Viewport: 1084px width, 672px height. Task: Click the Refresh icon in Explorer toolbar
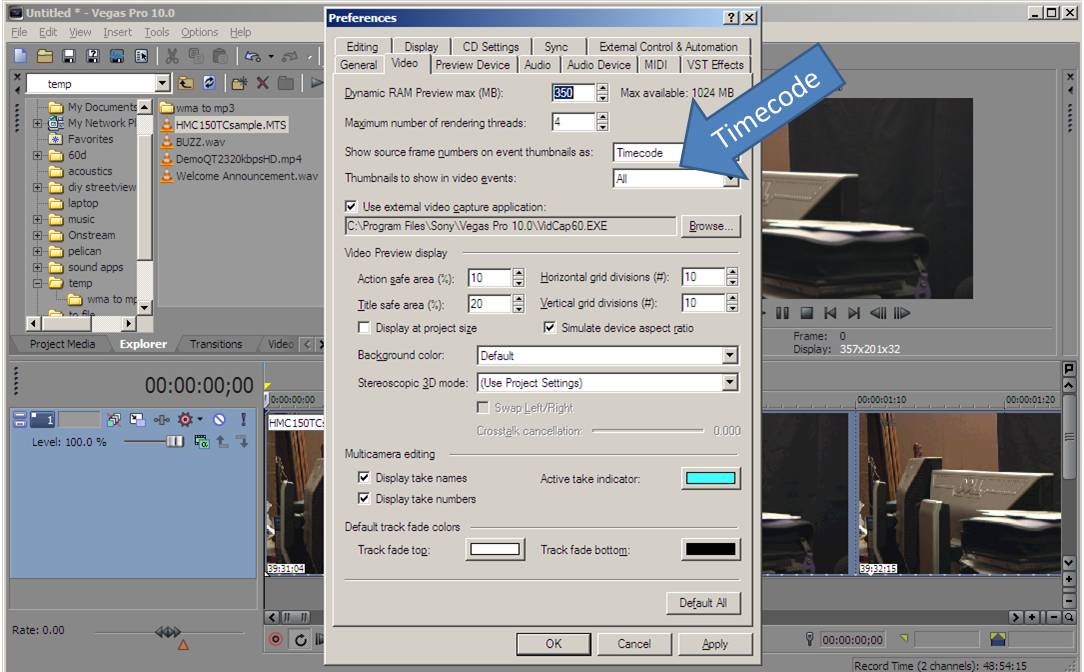[x=210, y=84]
